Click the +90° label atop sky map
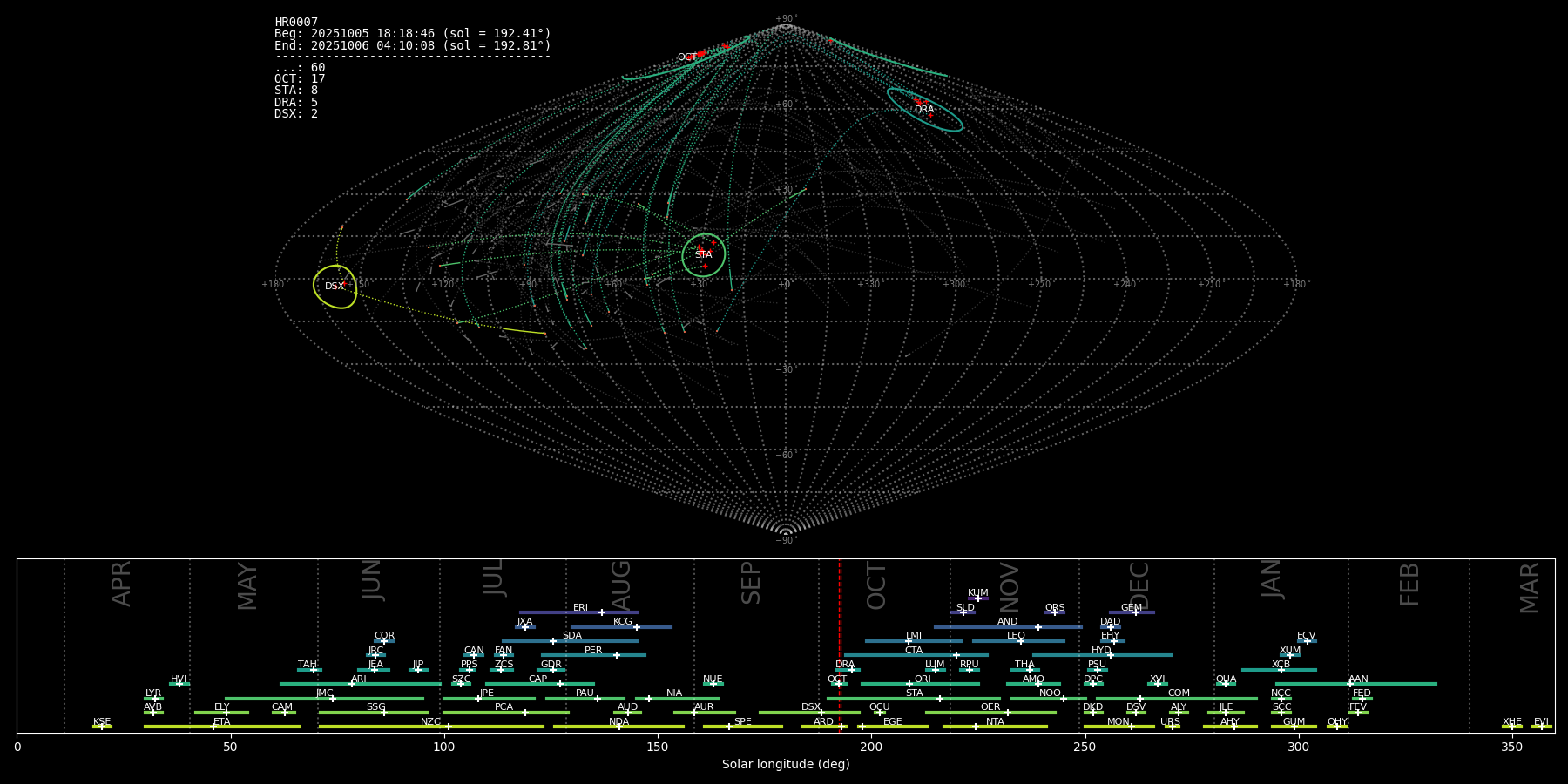Screen dimensions: 1568x784 [786, 19]
